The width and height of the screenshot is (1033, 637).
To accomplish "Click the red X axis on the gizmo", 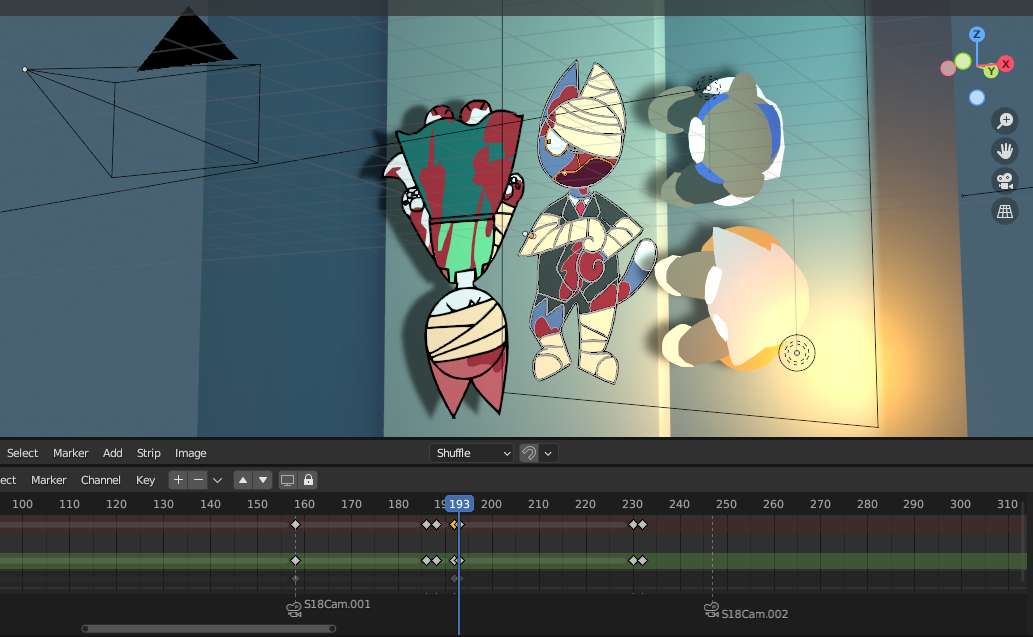I will 1005,64.
